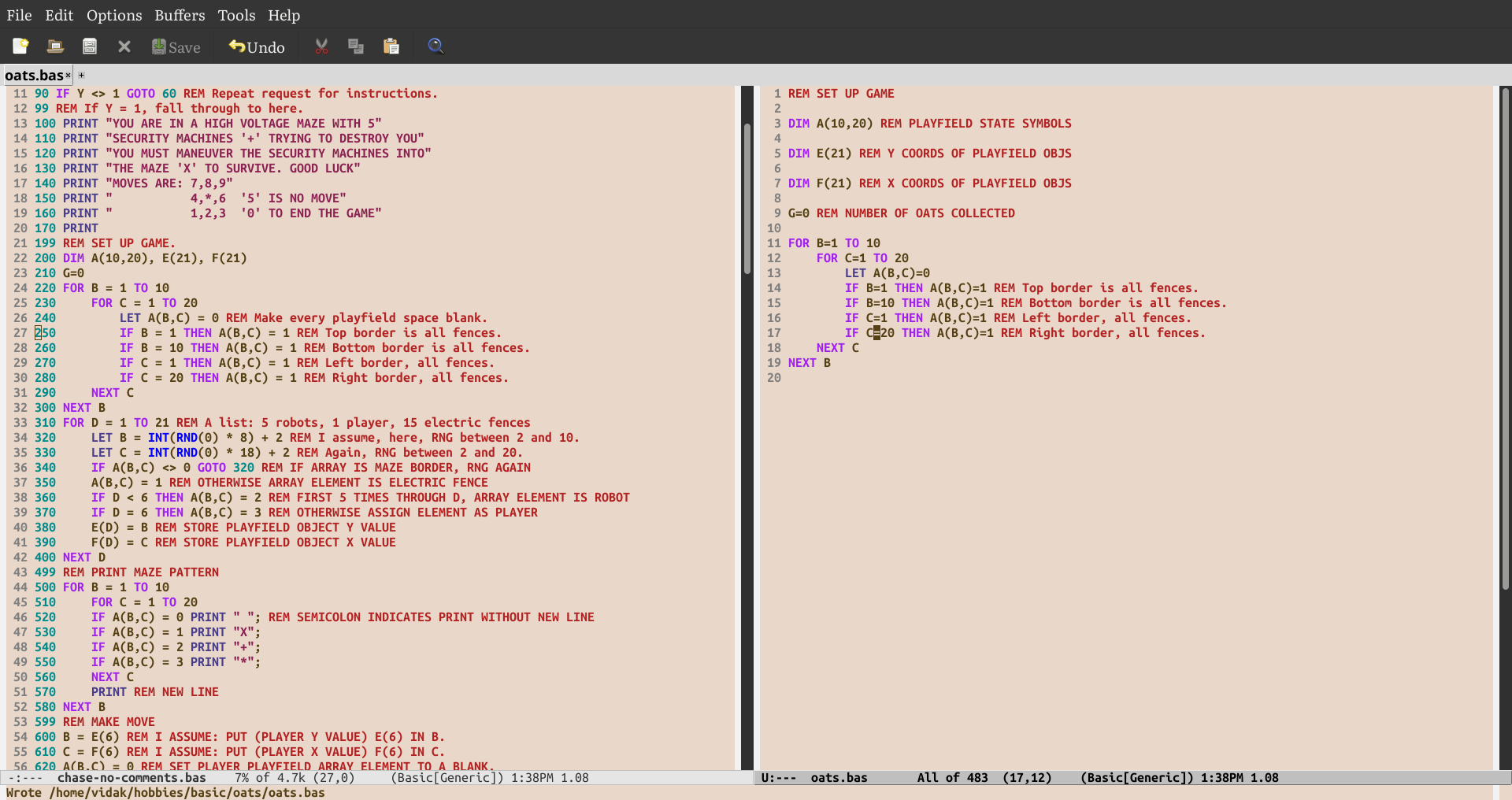Viewport: 1512px width, 800px height.
Task: Click the Open file folder icon
Action: [55, 46]
